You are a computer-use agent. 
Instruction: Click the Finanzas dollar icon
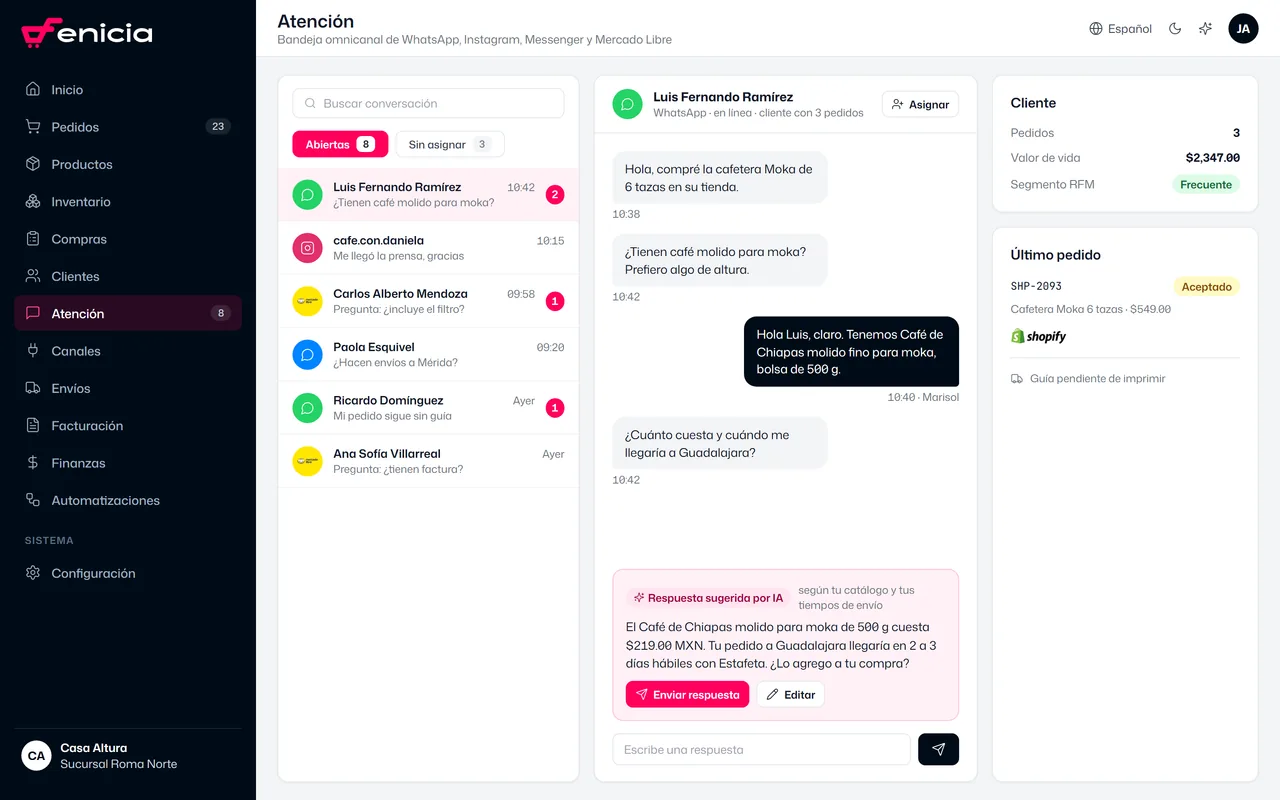33,463
